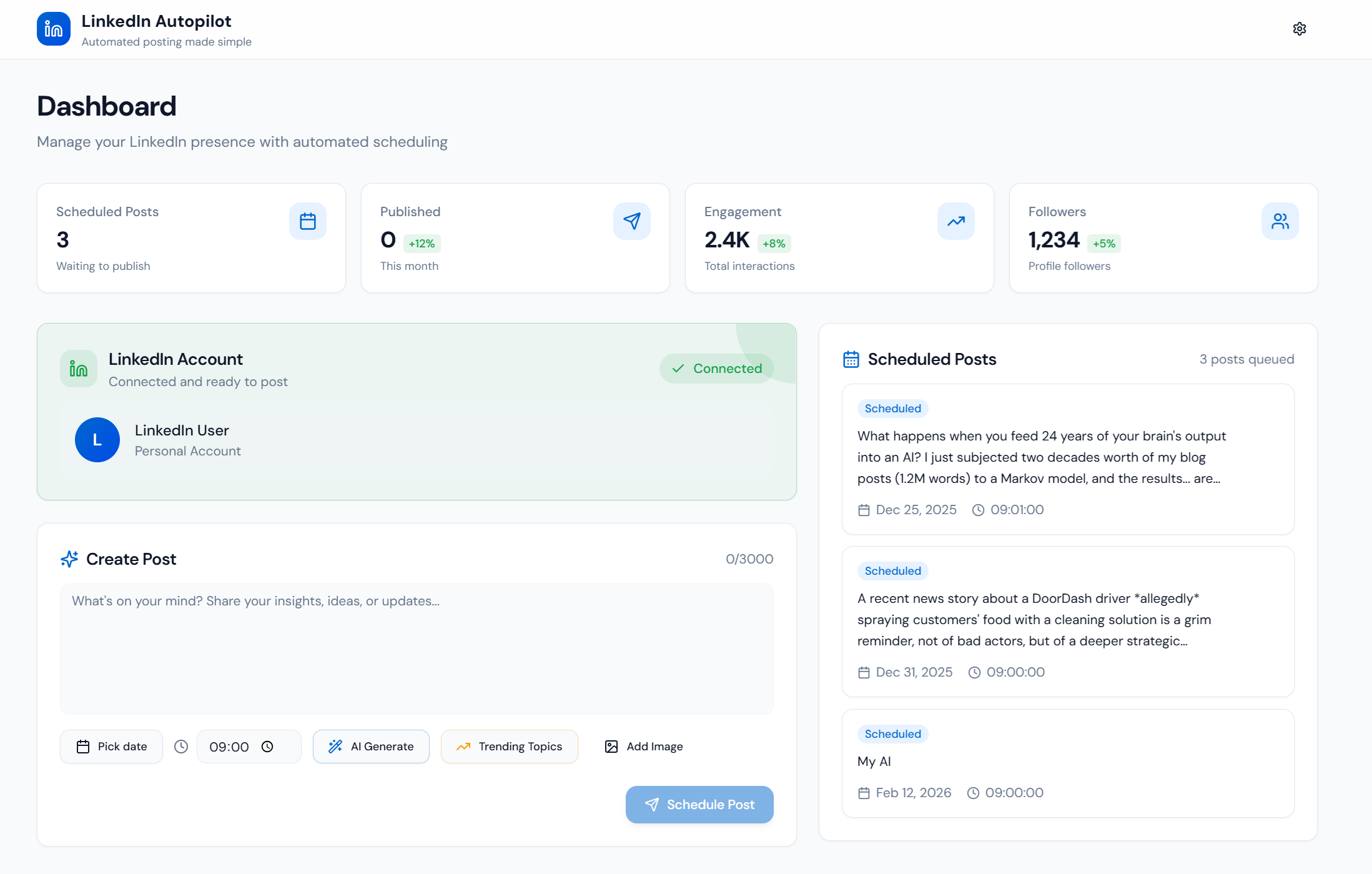Screen dimensions: 1372x874
Task: Click the 09:00 time input field
Action: [x=249, y=747]
